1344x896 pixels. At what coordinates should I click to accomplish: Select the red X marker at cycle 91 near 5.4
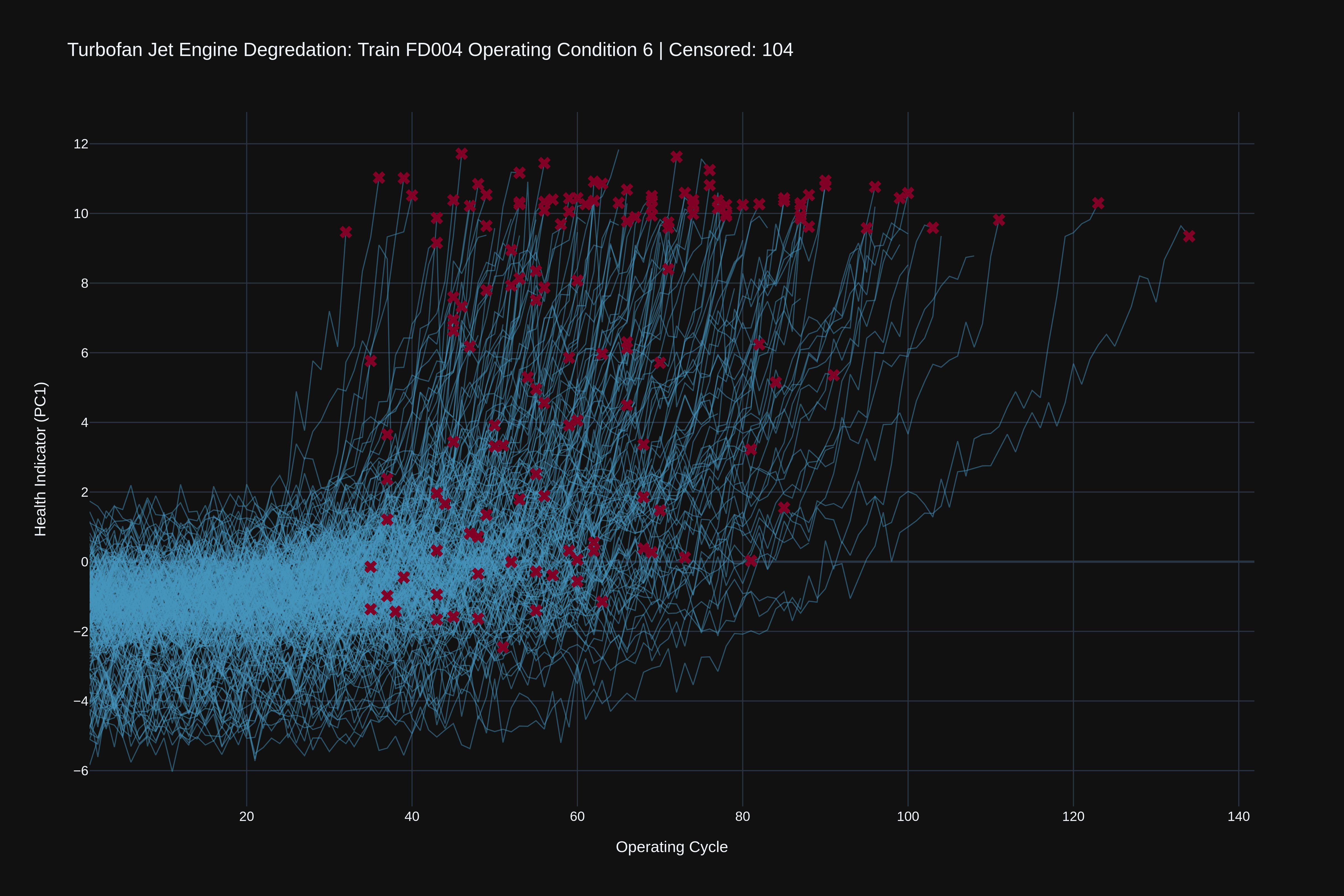(834, 375)
